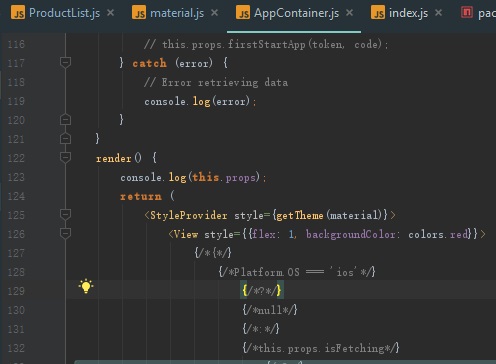Click the npm icon on the partially visible tab
The width and height of the screenshot is (496, 364).
467,13
